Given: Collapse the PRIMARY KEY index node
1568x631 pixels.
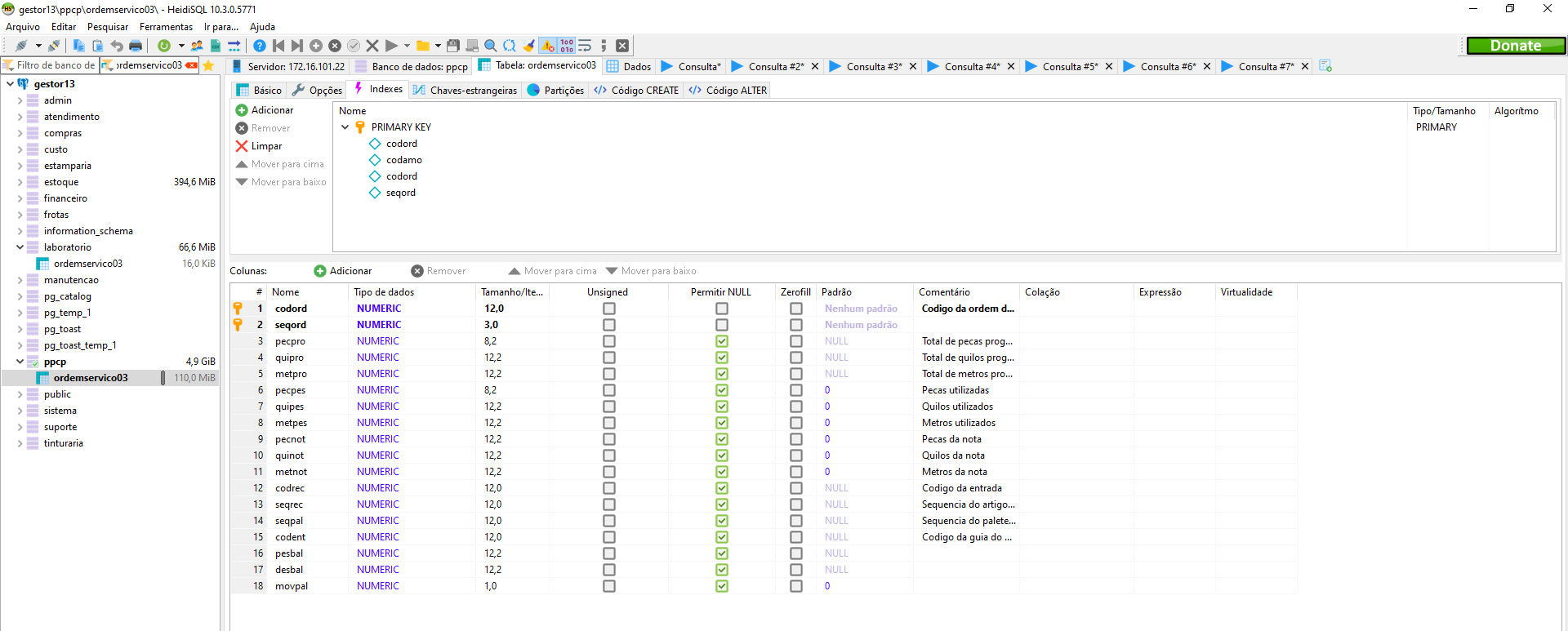Looking at the screenshot, I should 345,127.
